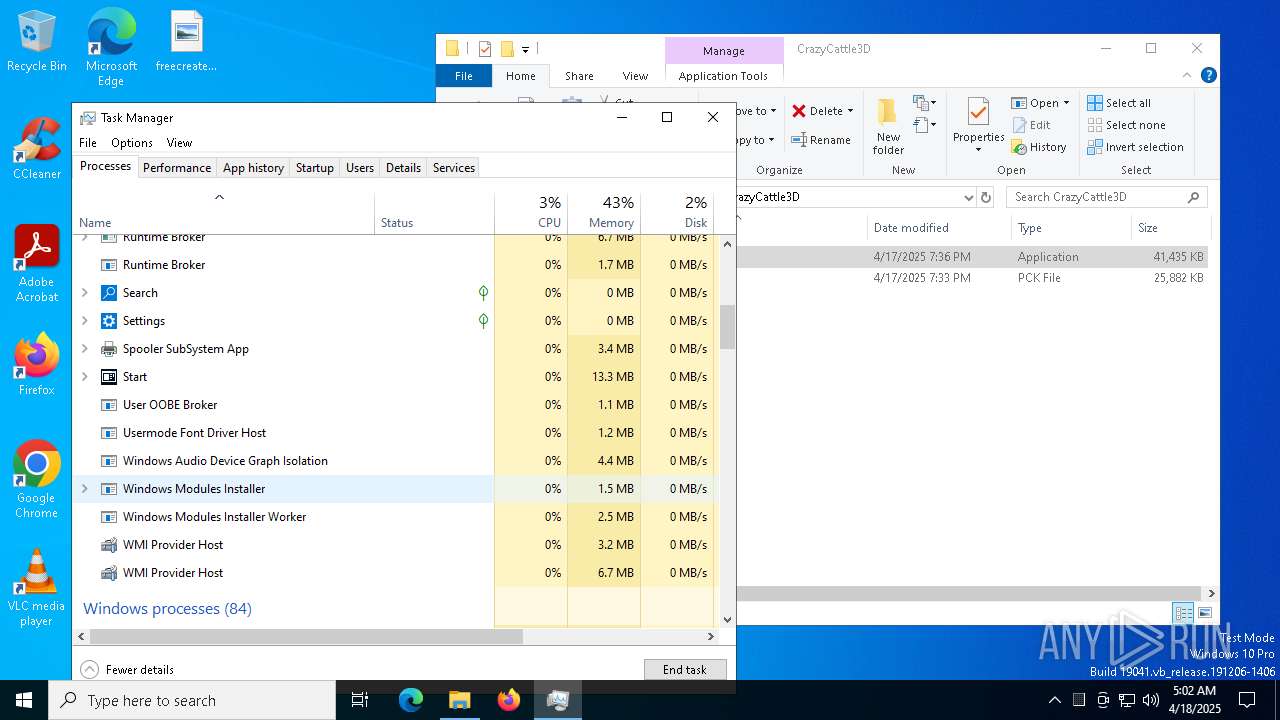Viewport: 1280px width, 720px height.
Task: Click the green leaf status icon for Settings
Action: point(483,321)
